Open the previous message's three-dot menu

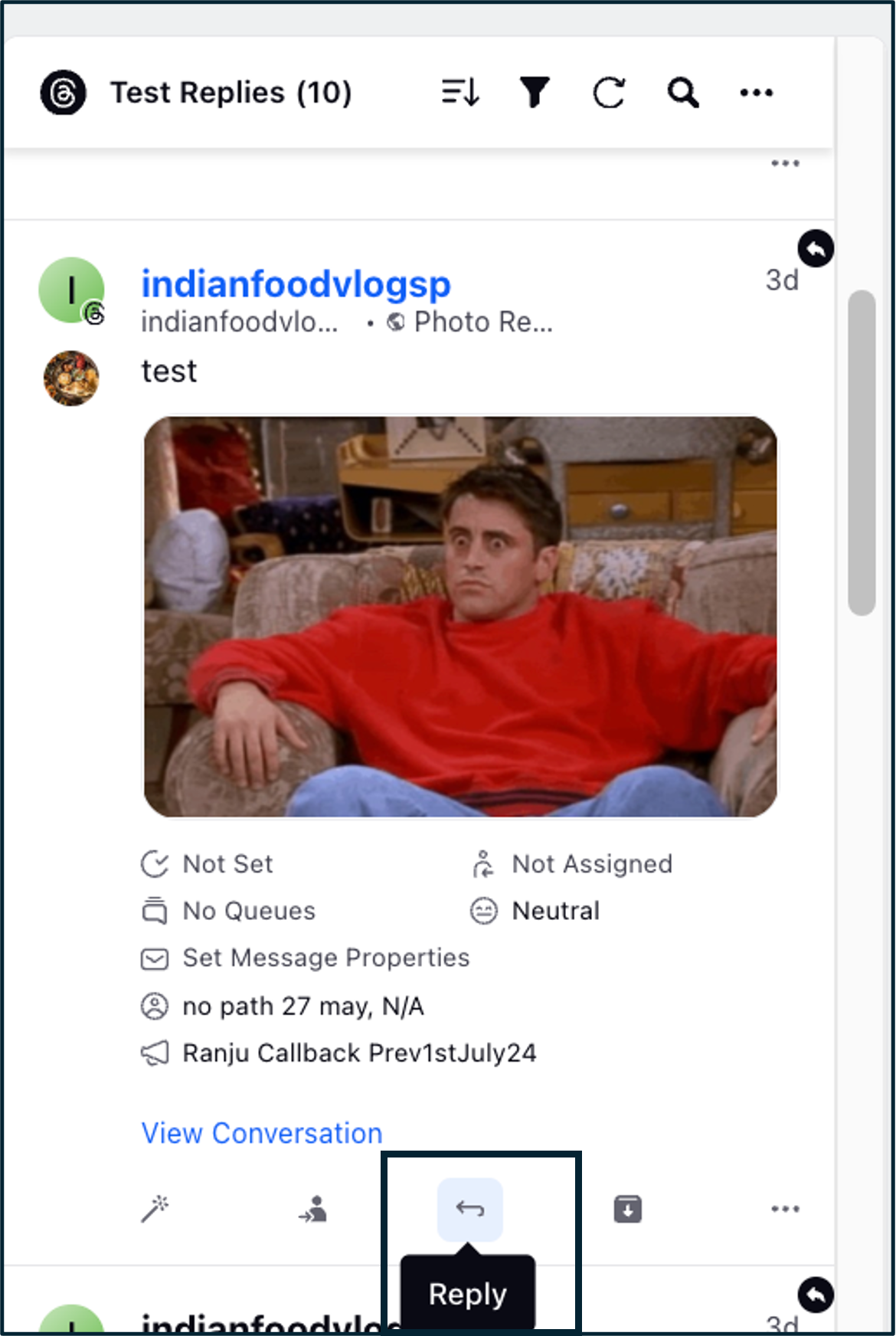(785, 163)
